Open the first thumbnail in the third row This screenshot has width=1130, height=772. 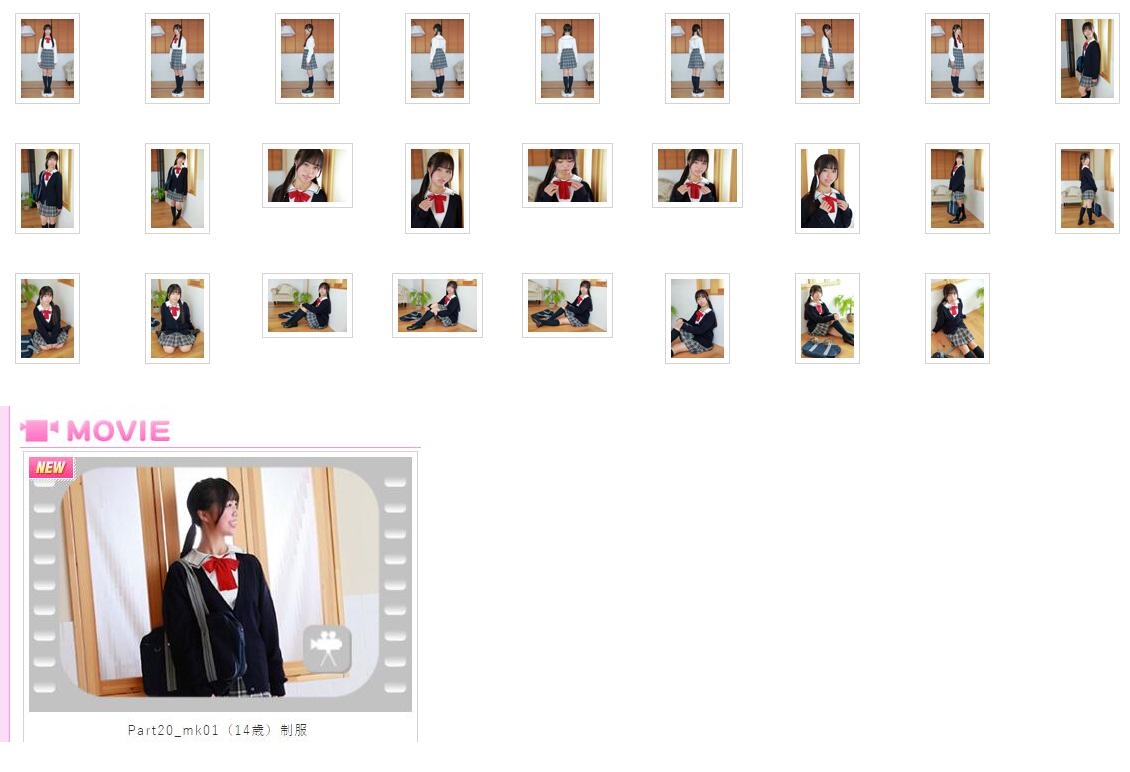point(47,318)
